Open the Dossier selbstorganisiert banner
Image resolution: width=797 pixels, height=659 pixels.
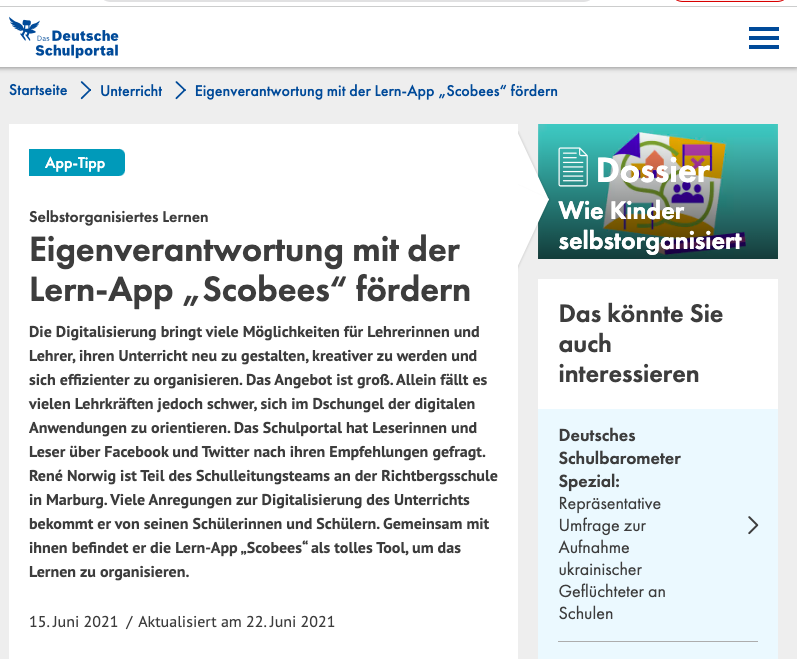658,192
